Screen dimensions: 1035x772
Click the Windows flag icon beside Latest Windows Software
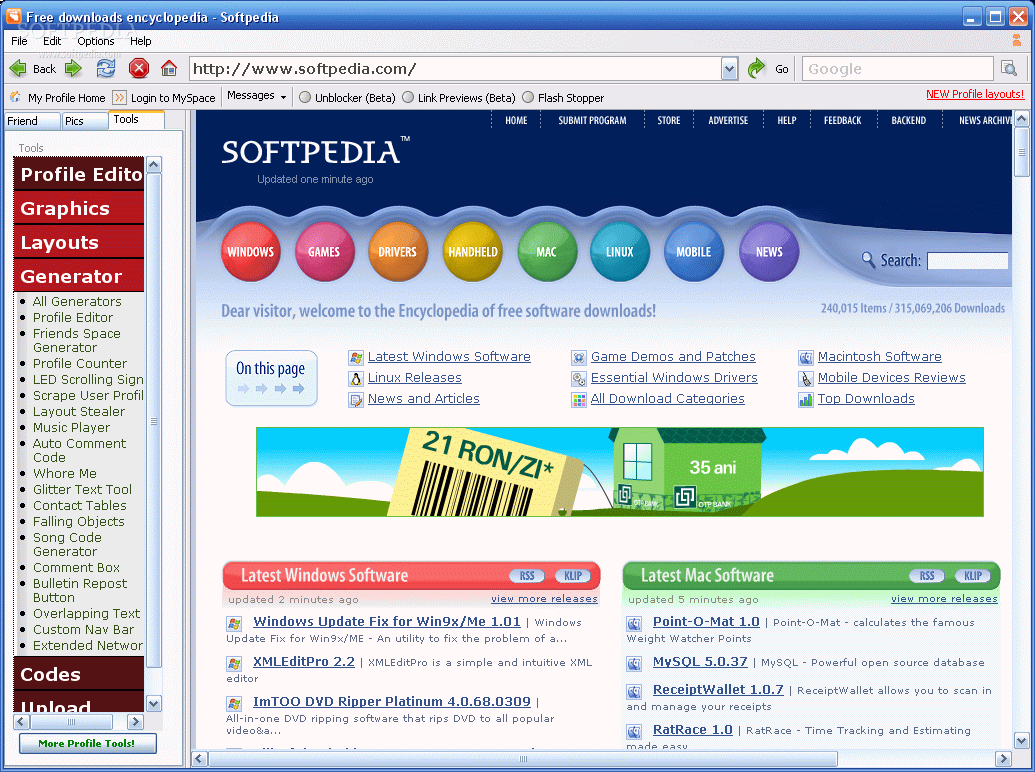click(x=356, y=358)
